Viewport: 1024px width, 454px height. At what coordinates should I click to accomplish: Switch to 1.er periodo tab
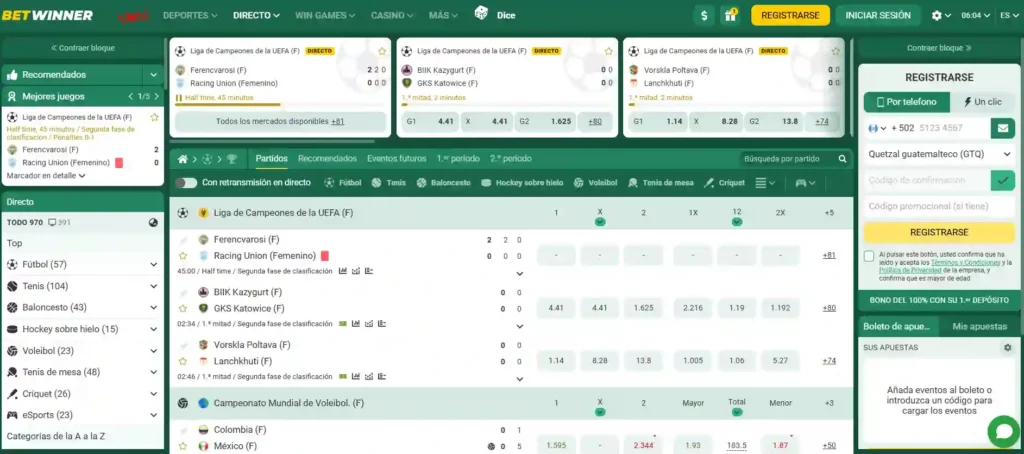pyautogui.click(x=458, y=159)
